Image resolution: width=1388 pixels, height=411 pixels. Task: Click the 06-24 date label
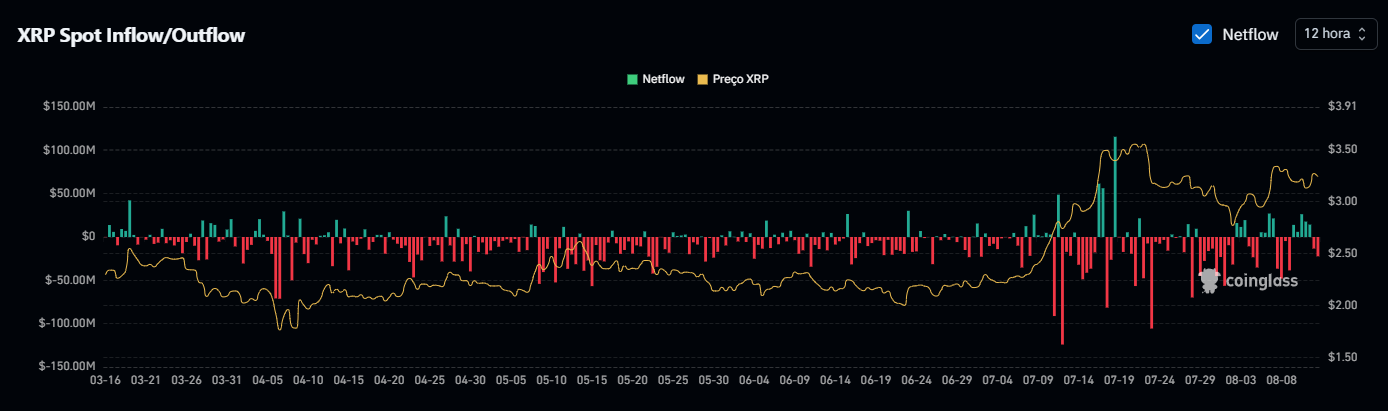click(x=916, y=380)
